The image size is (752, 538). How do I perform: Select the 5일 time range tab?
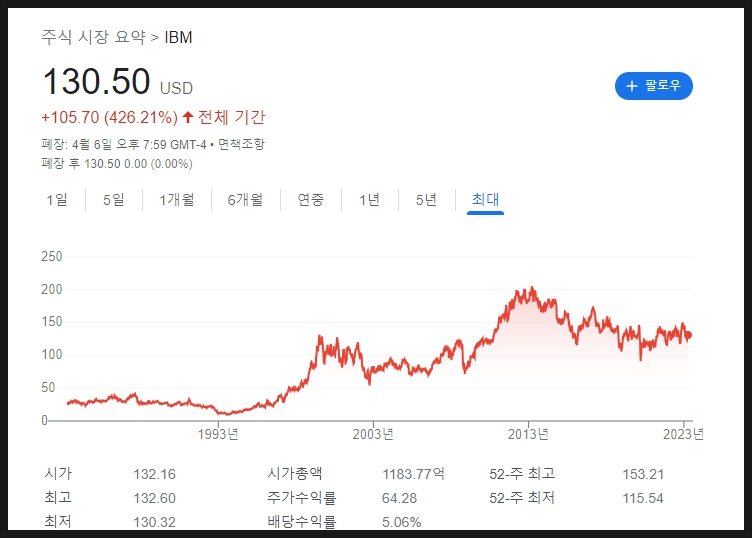[x=114, y=199]
